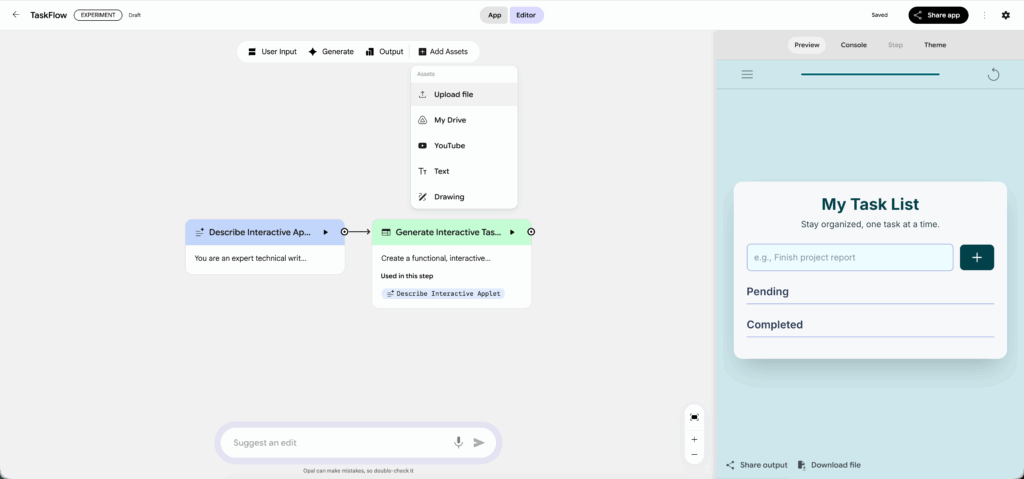Switch to the Console tab
1024x479 pixels.
point(853,45)
